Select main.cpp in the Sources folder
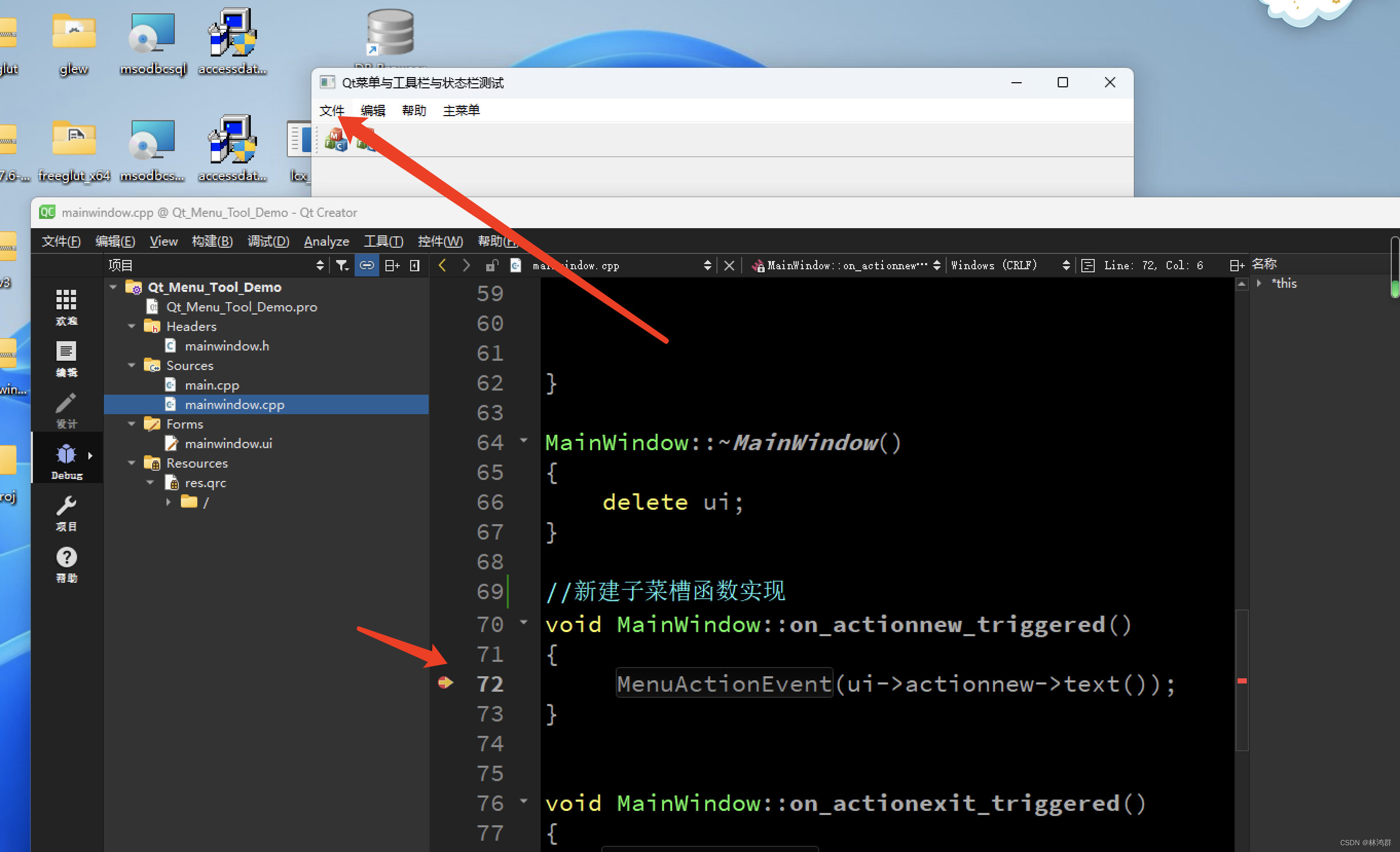Viewport: 1400px width, 852px height. pyautogui.click(x=211, y=385)
